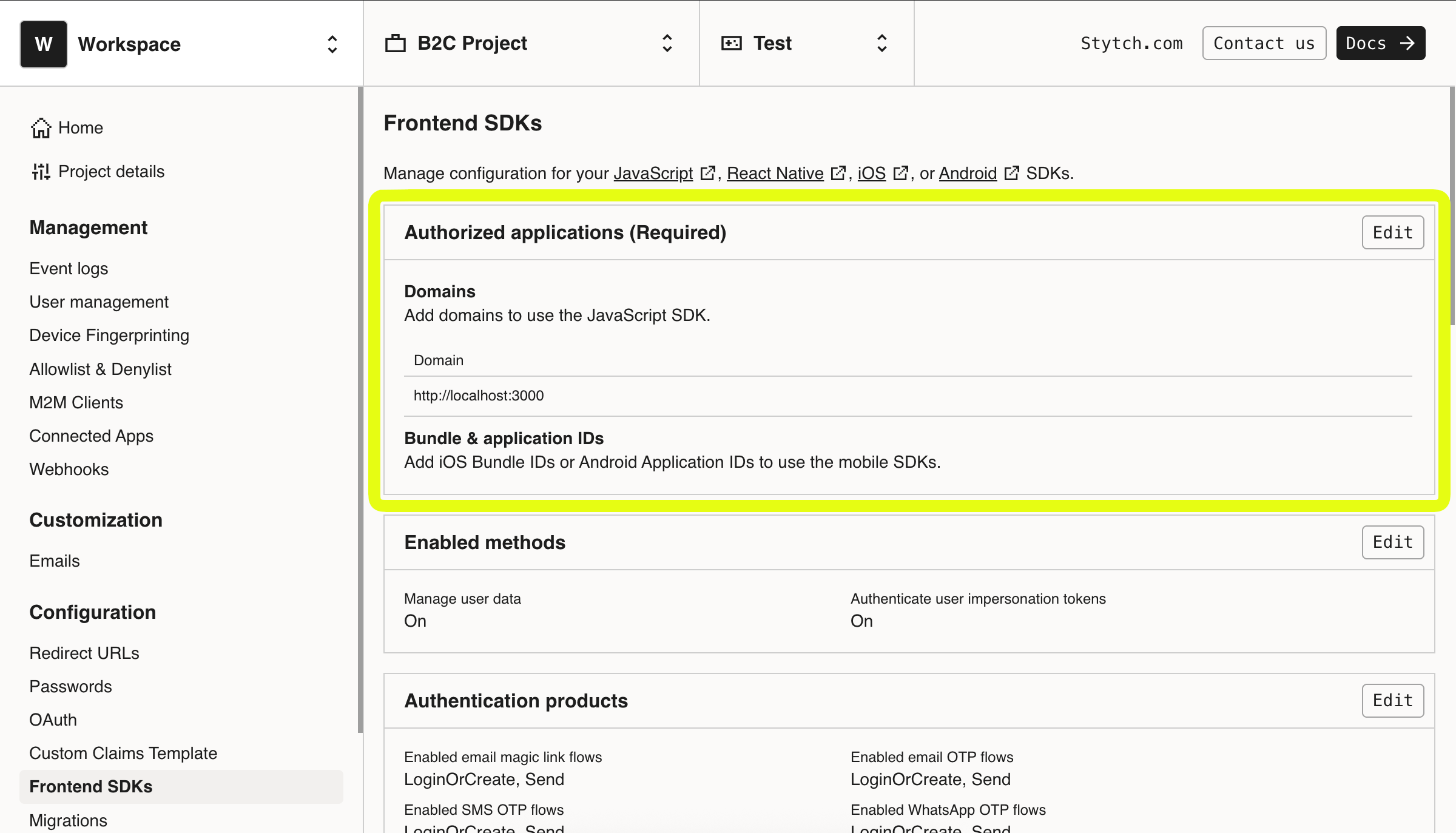The height and width of the screenshot is (833, 1456).
Task: Open Passwords configuration
Action: (70, 686)
